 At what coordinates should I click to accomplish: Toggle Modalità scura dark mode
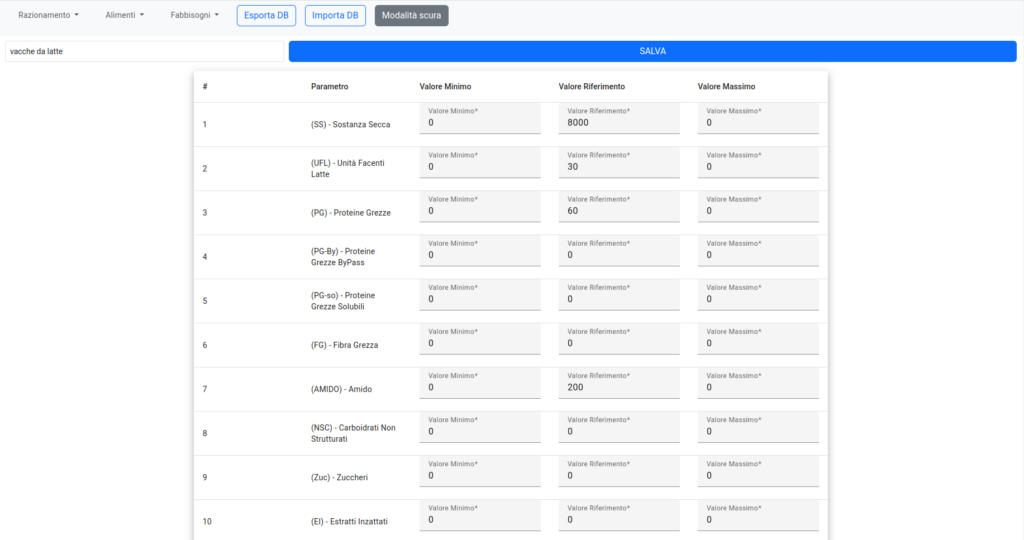tap(411, 15)
